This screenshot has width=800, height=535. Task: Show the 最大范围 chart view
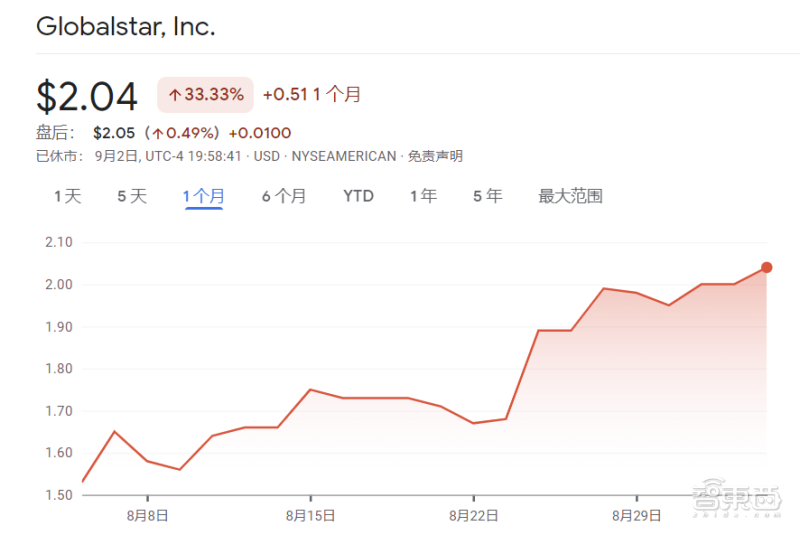click(570, 196)
